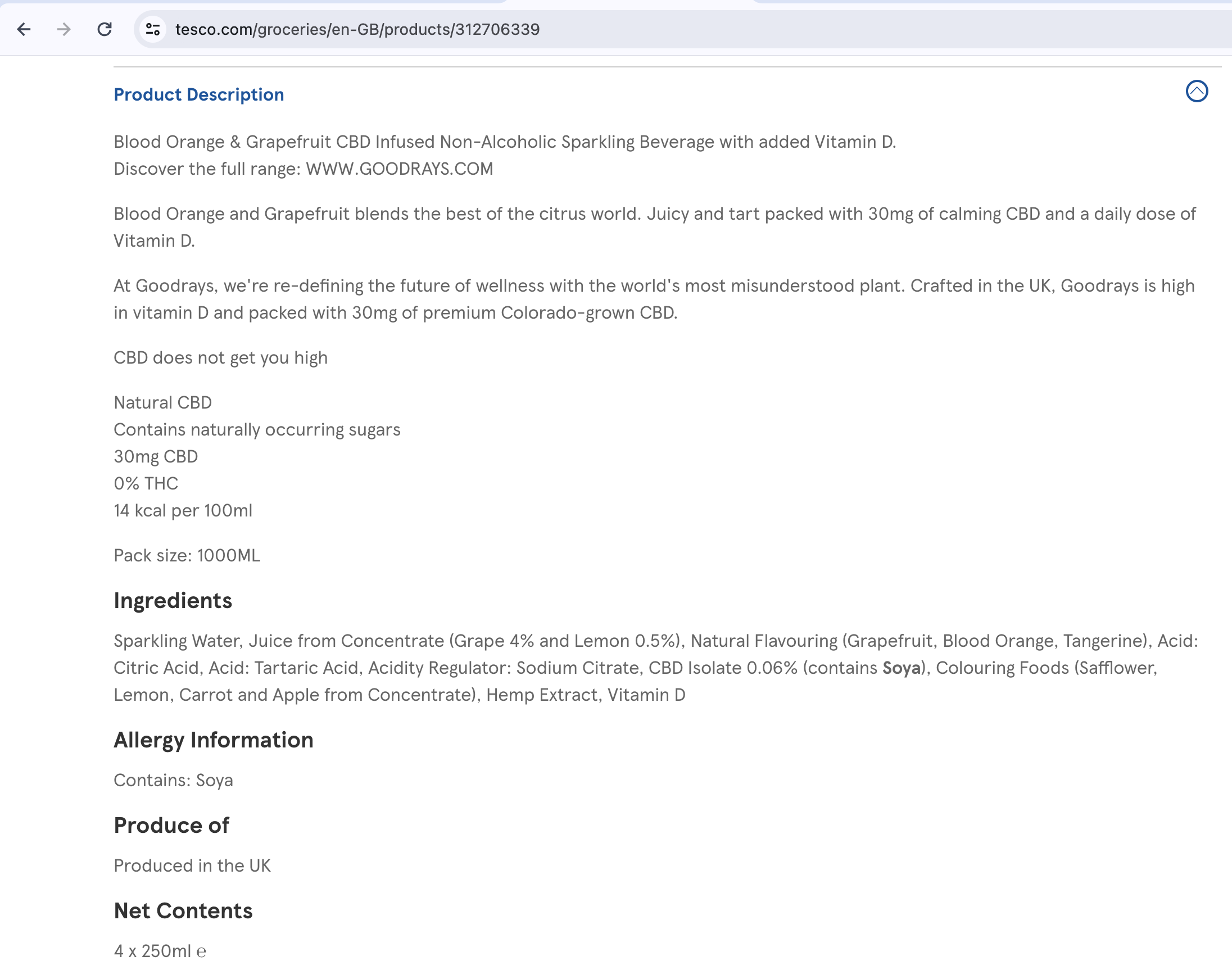This screenshot has height=970, width=1232.
Task: Click the WWW.GOODRAYS.COM text
Action: coord(399,169)
